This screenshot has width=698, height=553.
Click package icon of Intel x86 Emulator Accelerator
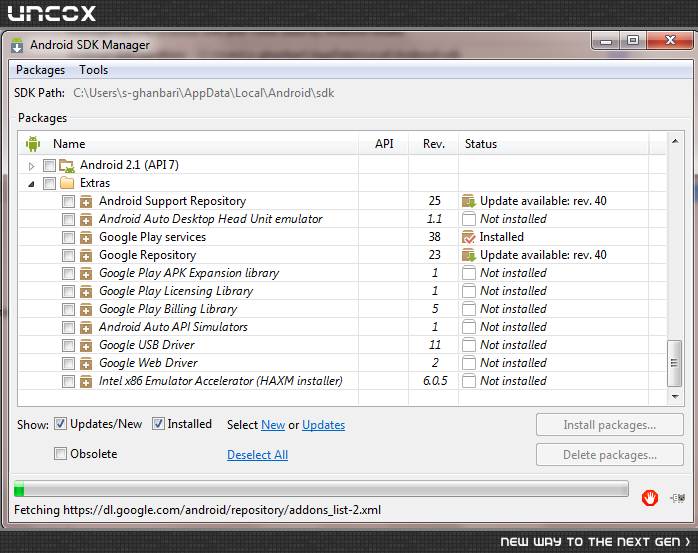click(x=86, y=381)
